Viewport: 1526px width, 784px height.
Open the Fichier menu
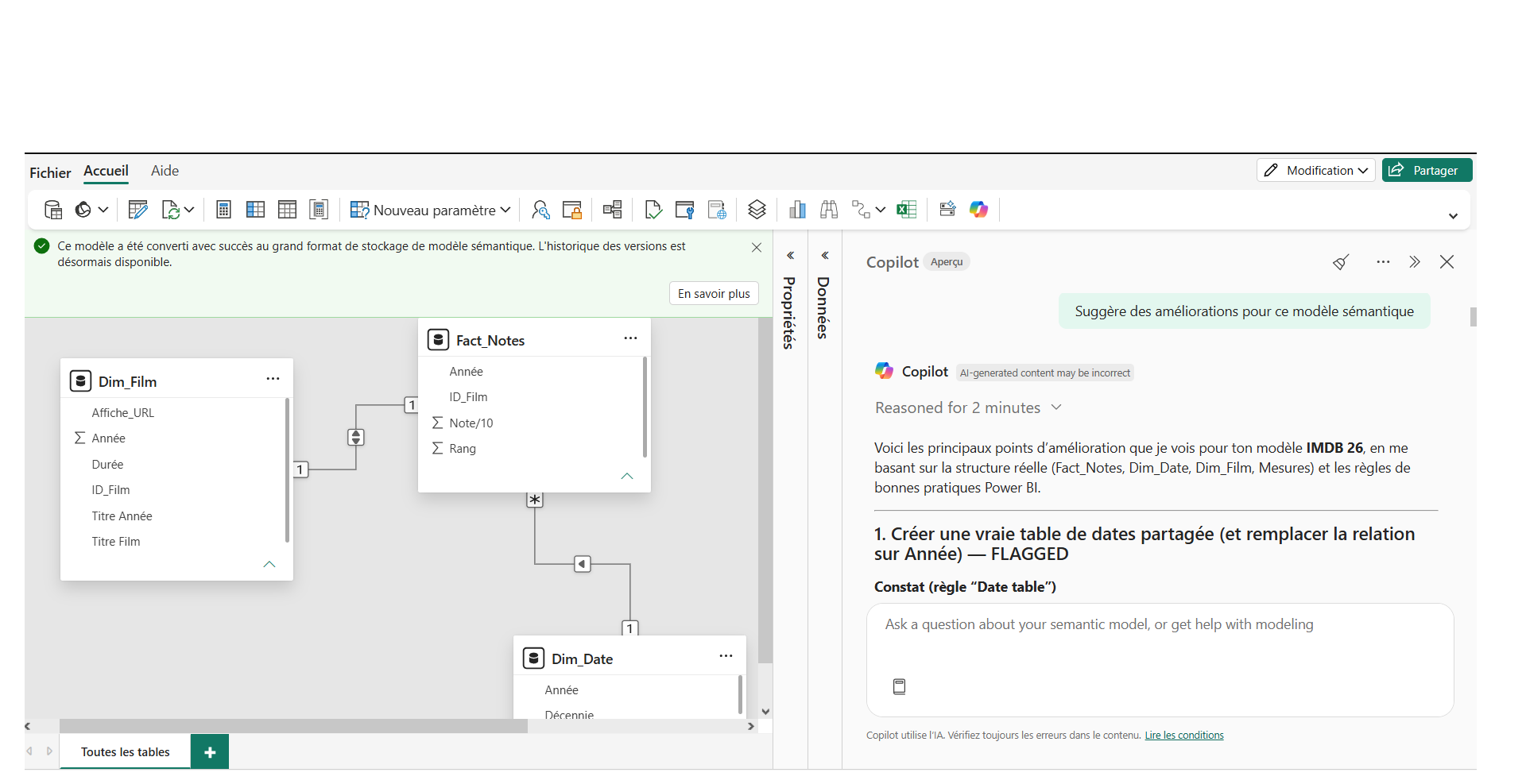pyautogui.click(x=50, y=172)
